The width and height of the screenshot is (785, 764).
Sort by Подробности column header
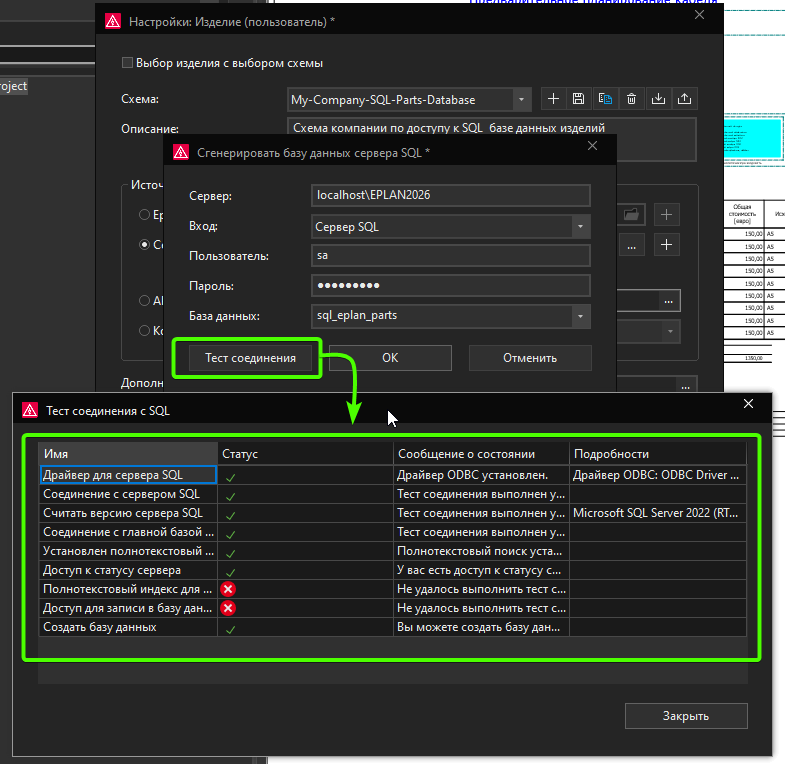coord(657,454)
